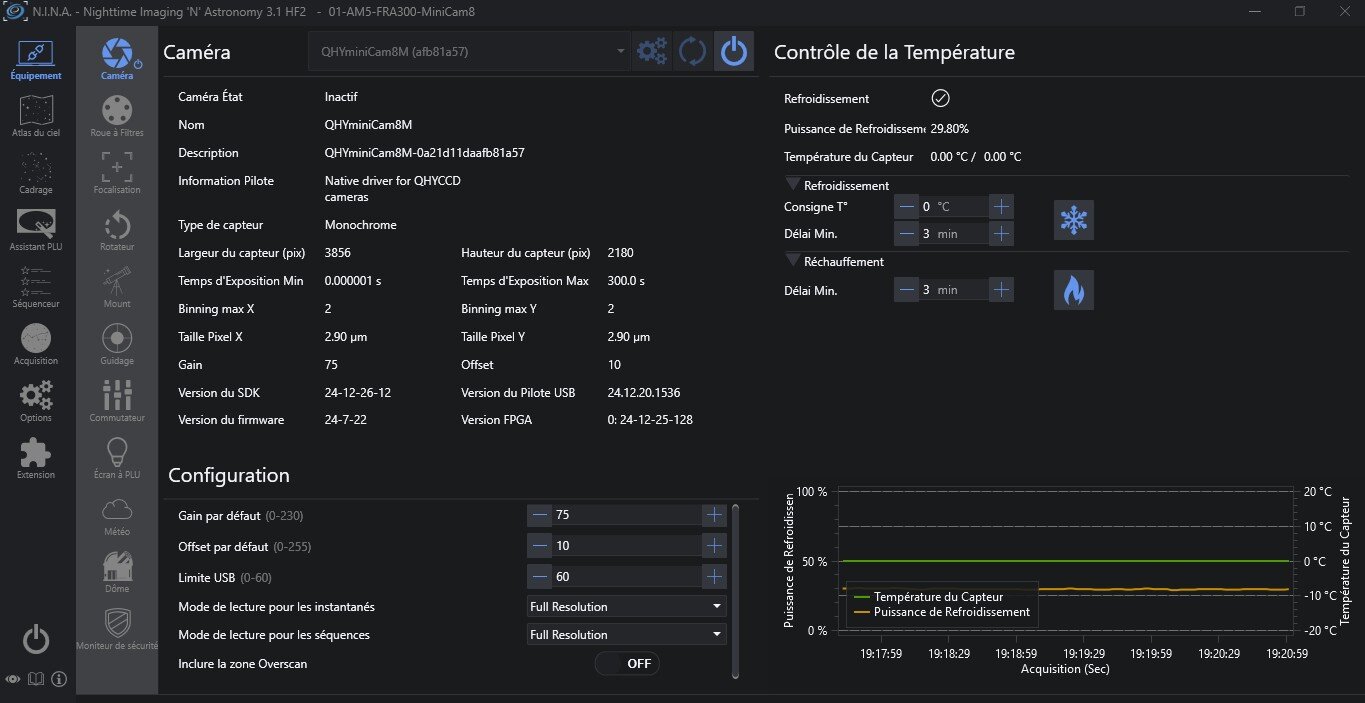The image size is (1365, 703).
Task: Click the Version du SDK value 24-12-26-12
Action: tap(358, 393)
